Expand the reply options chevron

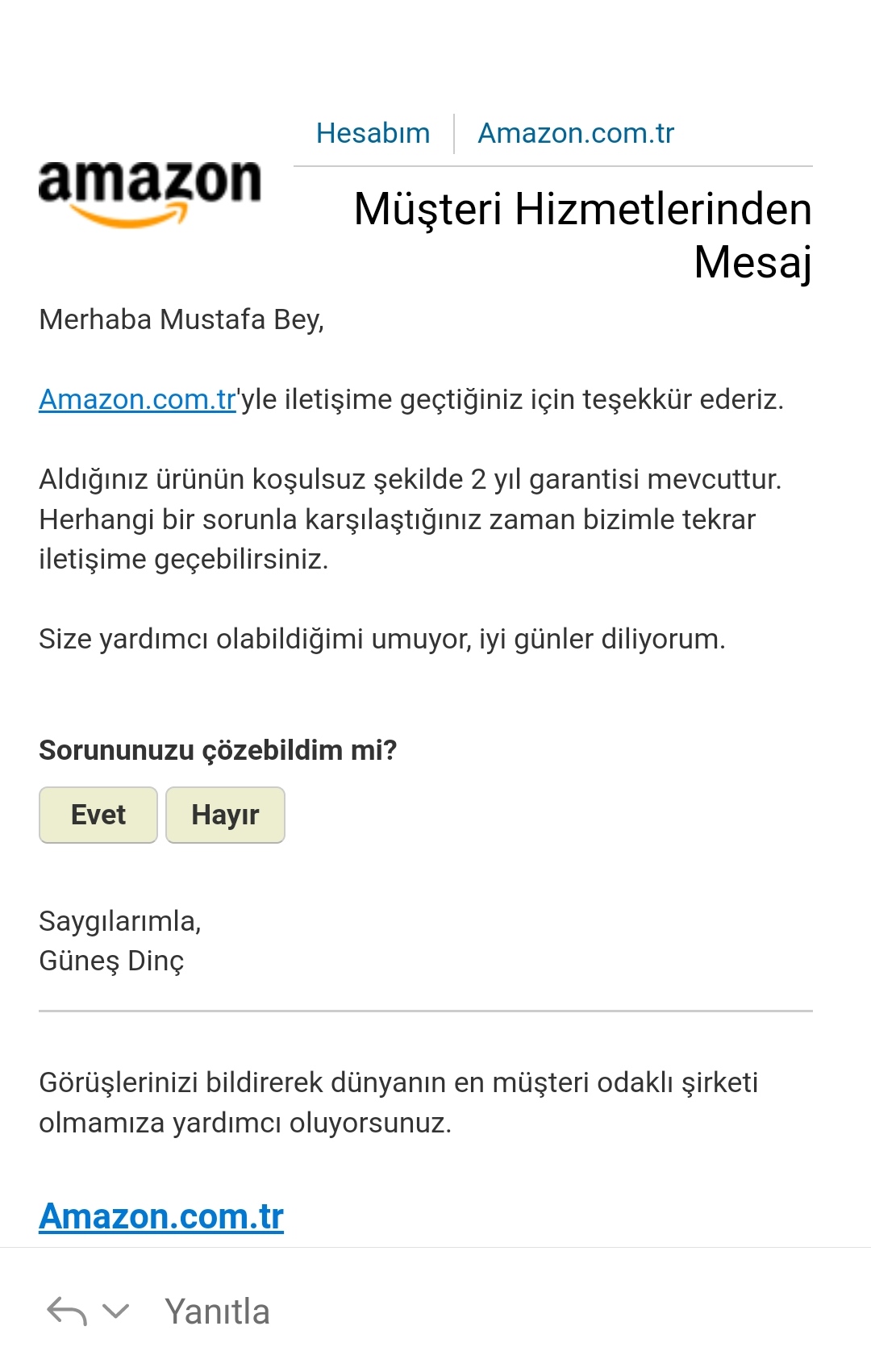116,1312
